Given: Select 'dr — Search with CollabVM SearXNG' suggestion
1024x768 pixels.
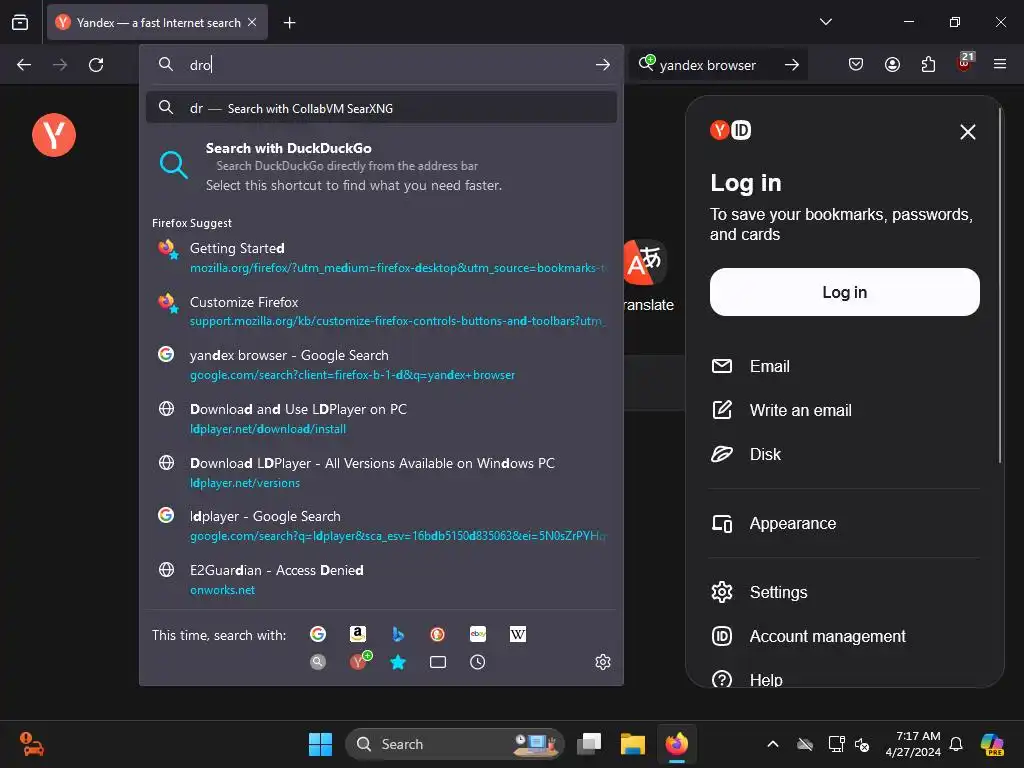Looking at the screenshot, I should [381, 108].
